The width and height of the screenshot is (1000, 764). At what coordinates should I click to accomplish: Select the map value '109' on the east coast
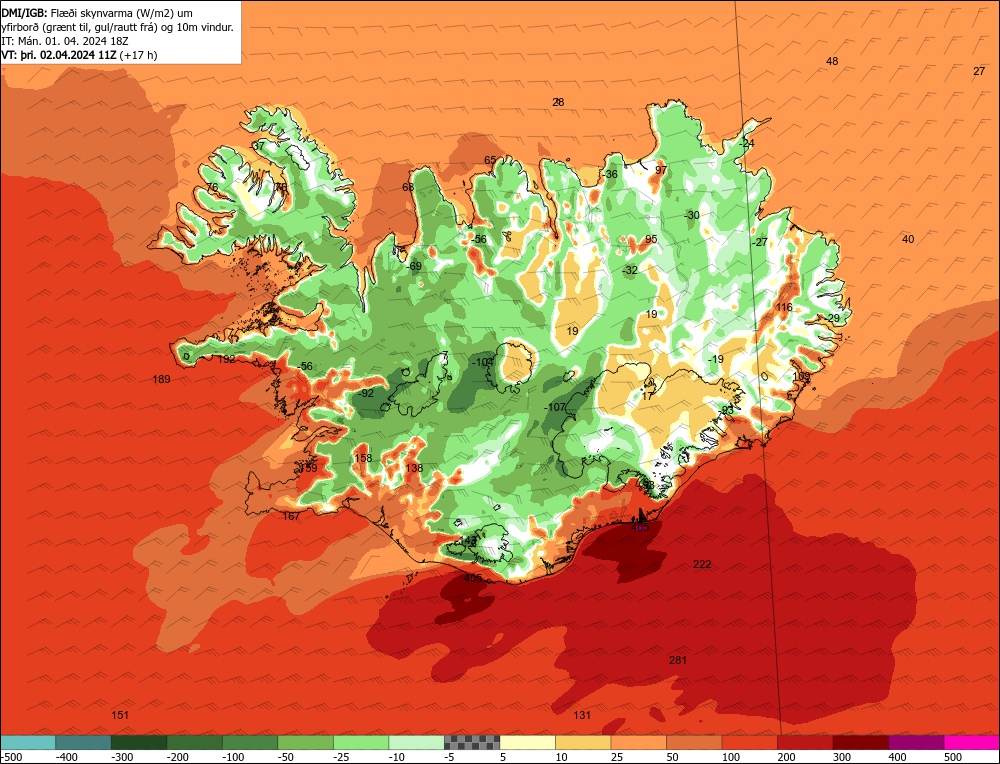801,376
